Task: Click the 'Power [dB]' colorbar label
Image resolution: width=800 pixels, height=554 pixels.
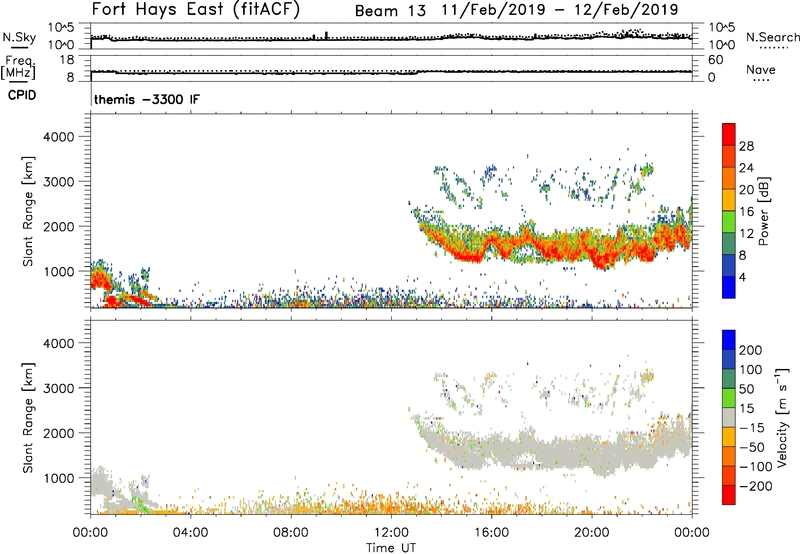Action: tap(764, 211)
